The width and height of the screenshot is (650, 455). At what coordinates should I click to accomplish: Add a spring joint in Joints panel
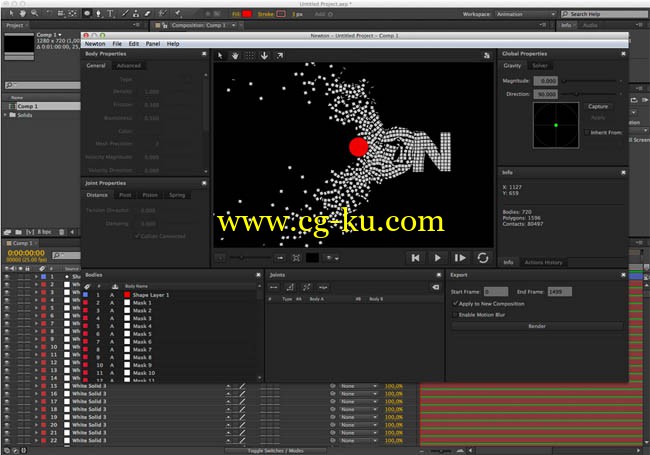click(x=323, y=287)
